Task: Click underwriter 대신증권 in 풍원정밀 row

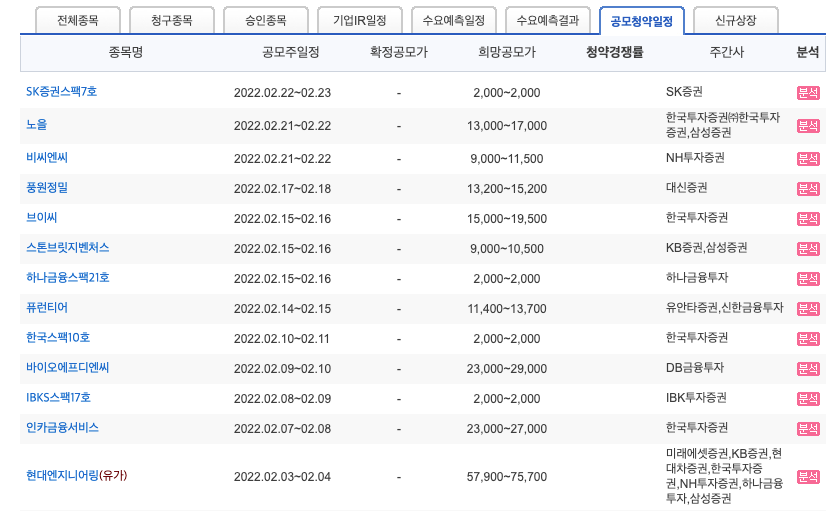Action: 686,187
